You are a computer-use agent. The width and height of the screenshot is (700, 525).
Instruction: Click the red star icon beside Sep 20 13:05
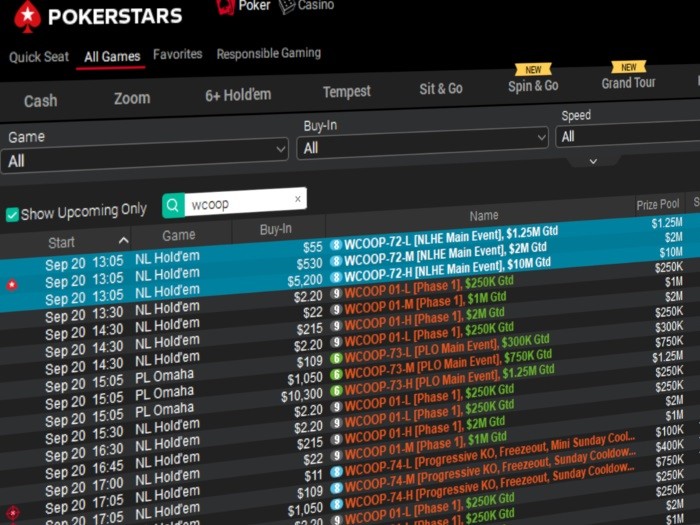[12, 284]
